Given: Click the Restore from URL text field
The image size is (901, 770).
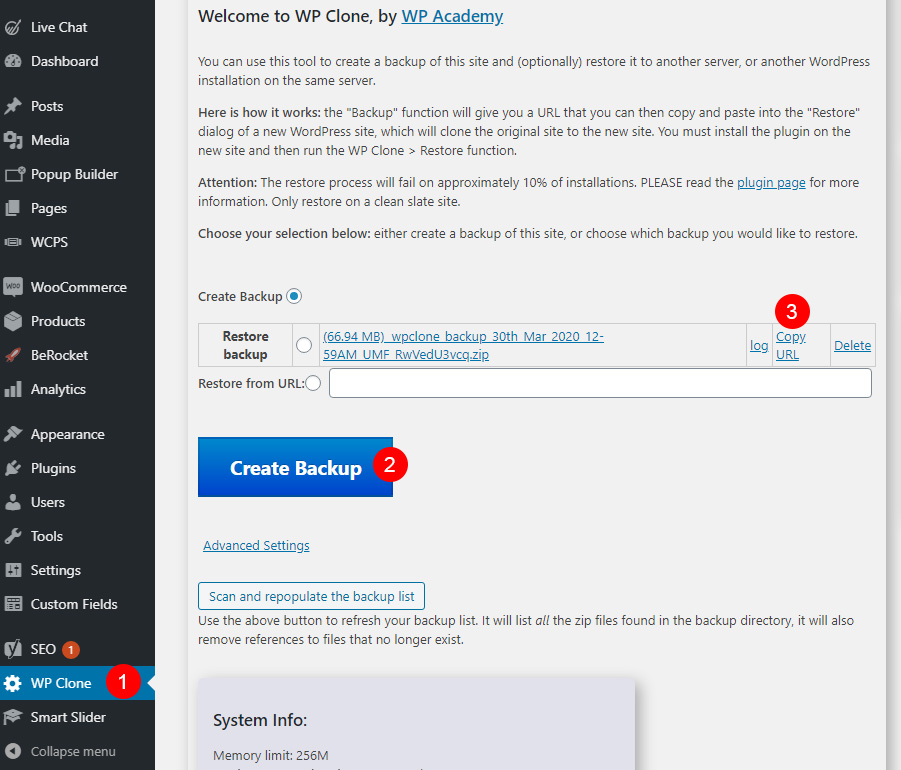Looking at the screenshot, I should (x=600, y=383).
